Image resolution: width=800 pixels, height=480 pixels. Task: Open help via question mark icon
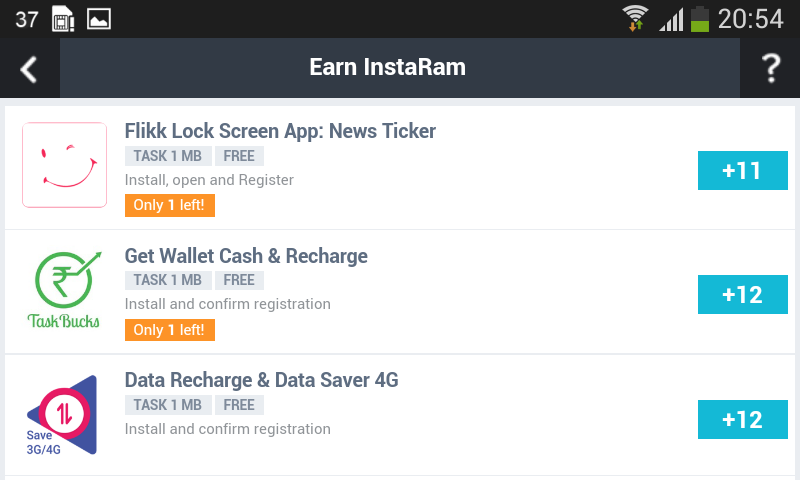(x=770, y=69)
